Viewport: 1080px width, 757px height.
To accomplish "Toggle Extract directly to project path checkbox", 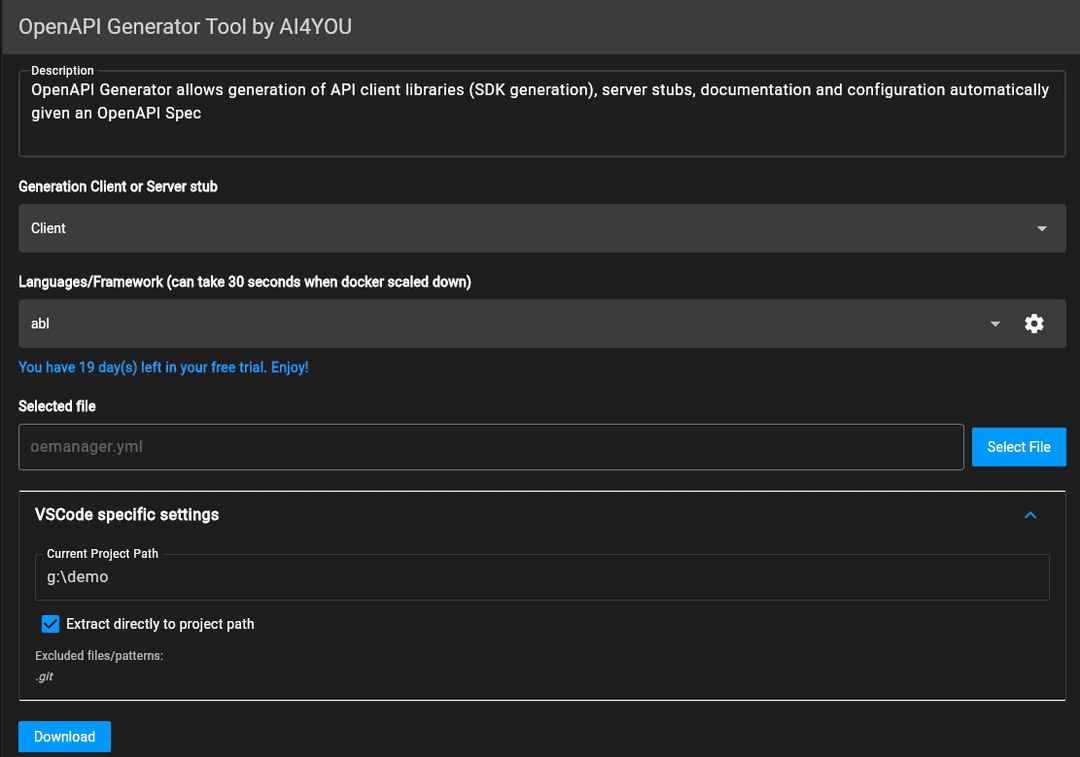I will point(50,624).
